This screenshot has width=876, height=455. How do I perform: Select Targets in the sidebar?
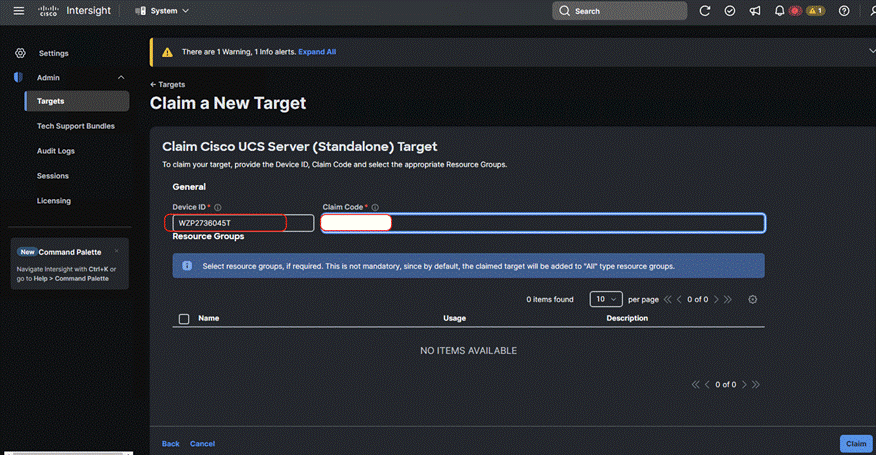tap(77, 101)
